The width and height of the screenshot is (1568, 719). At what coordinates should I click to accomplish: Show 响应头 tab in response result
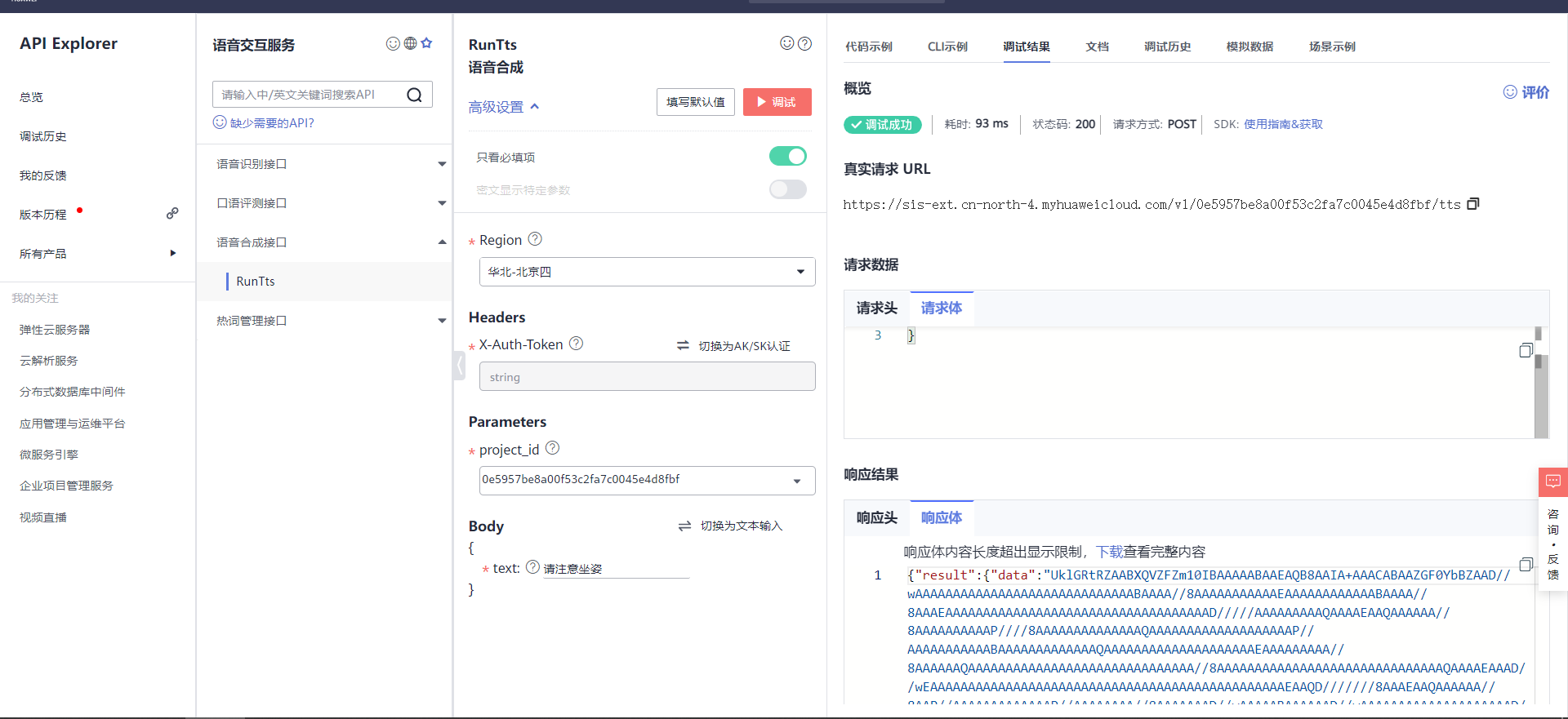877,517
